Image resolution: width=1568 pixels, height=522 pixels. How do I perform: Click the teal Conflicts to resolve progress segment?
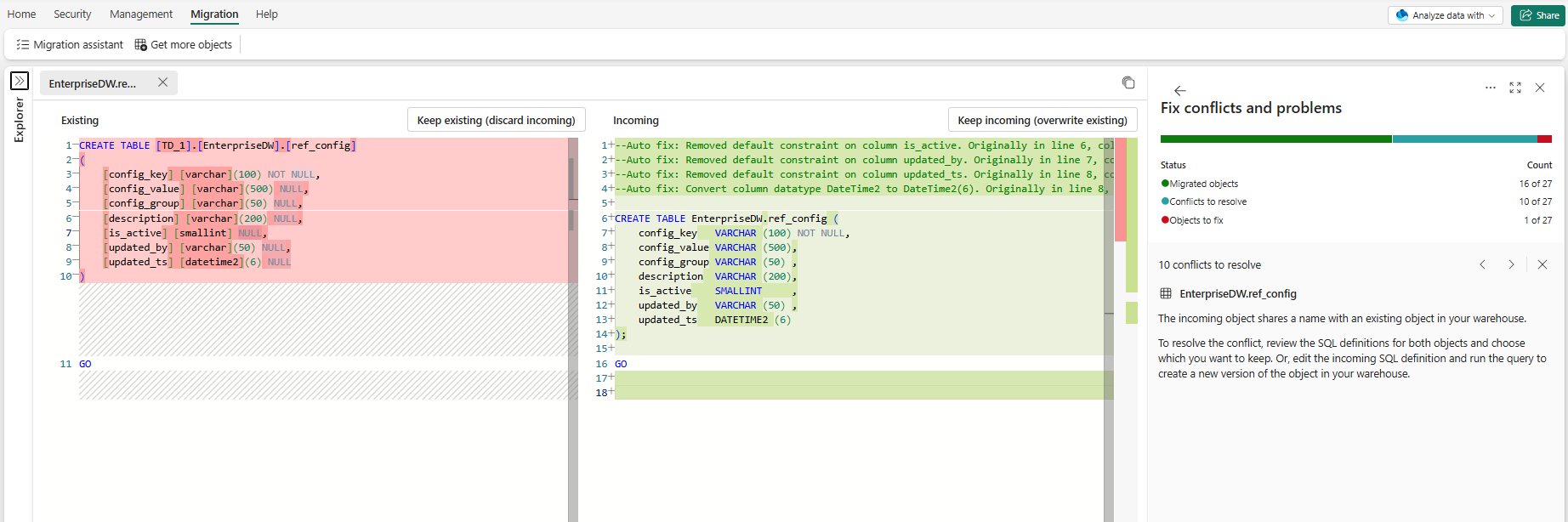point(1464,139)
